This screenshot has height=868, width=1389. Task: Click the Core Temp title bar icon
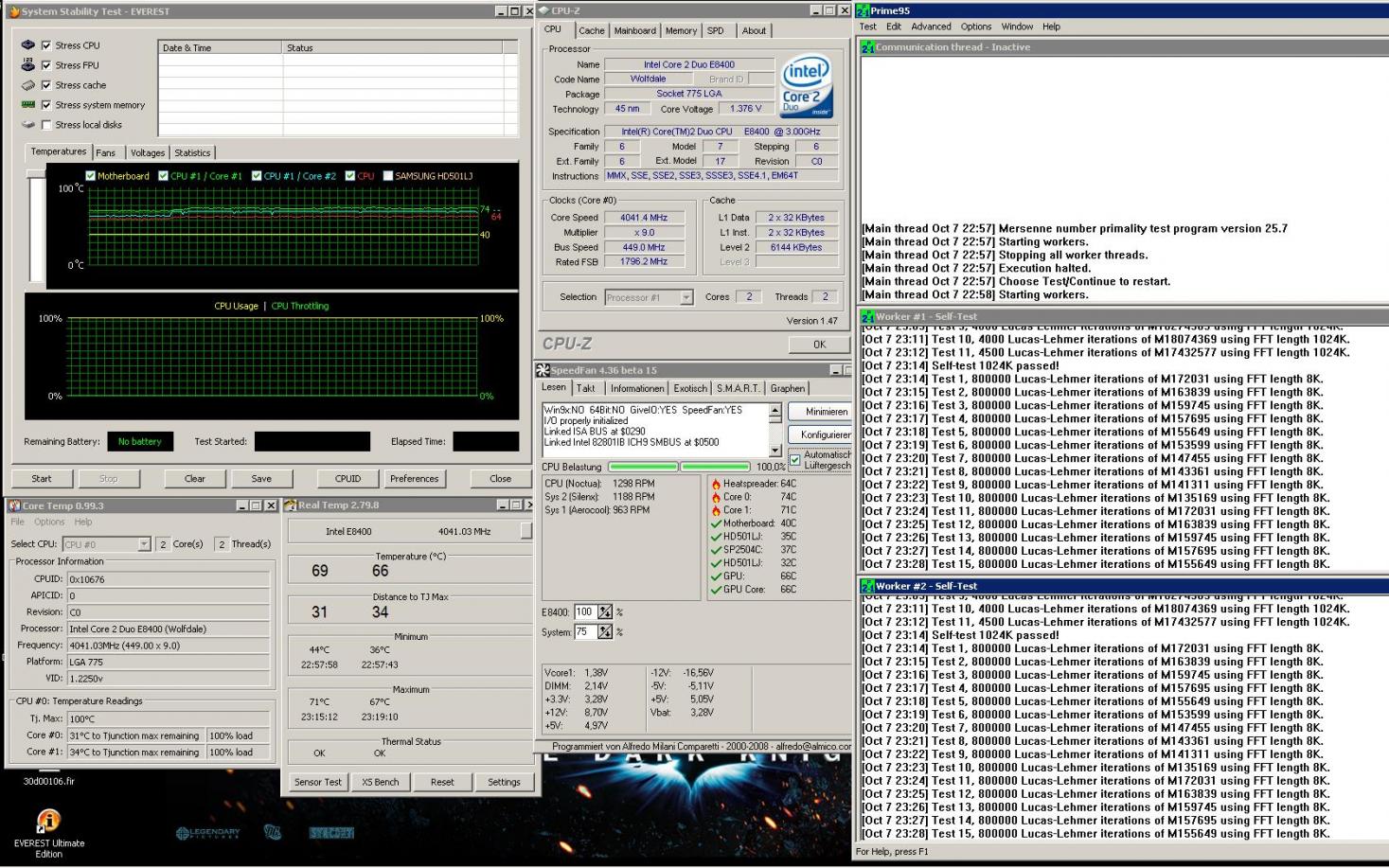tap(14, 506)
